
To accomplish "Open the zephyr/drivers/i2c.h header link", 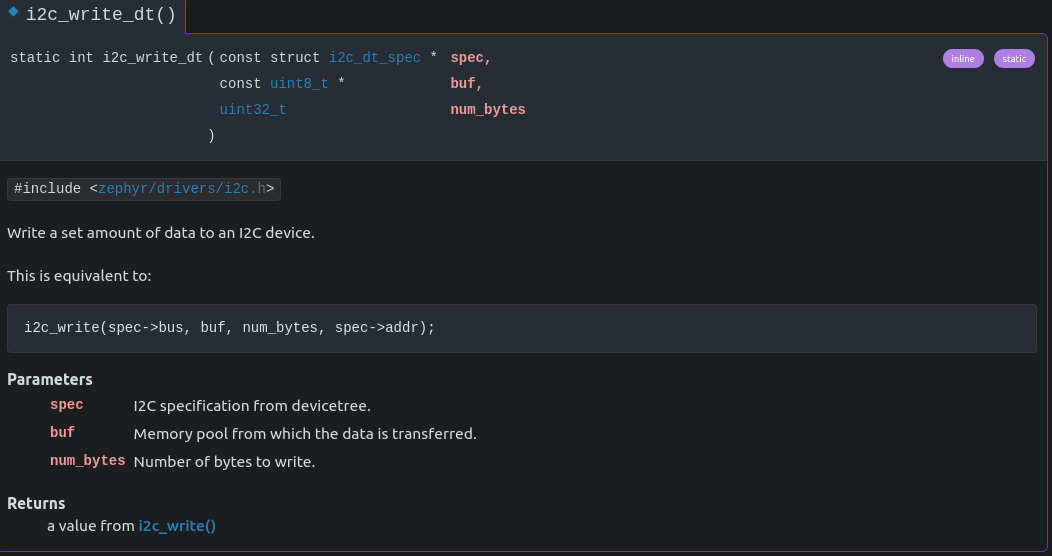I will pos(182,188).
